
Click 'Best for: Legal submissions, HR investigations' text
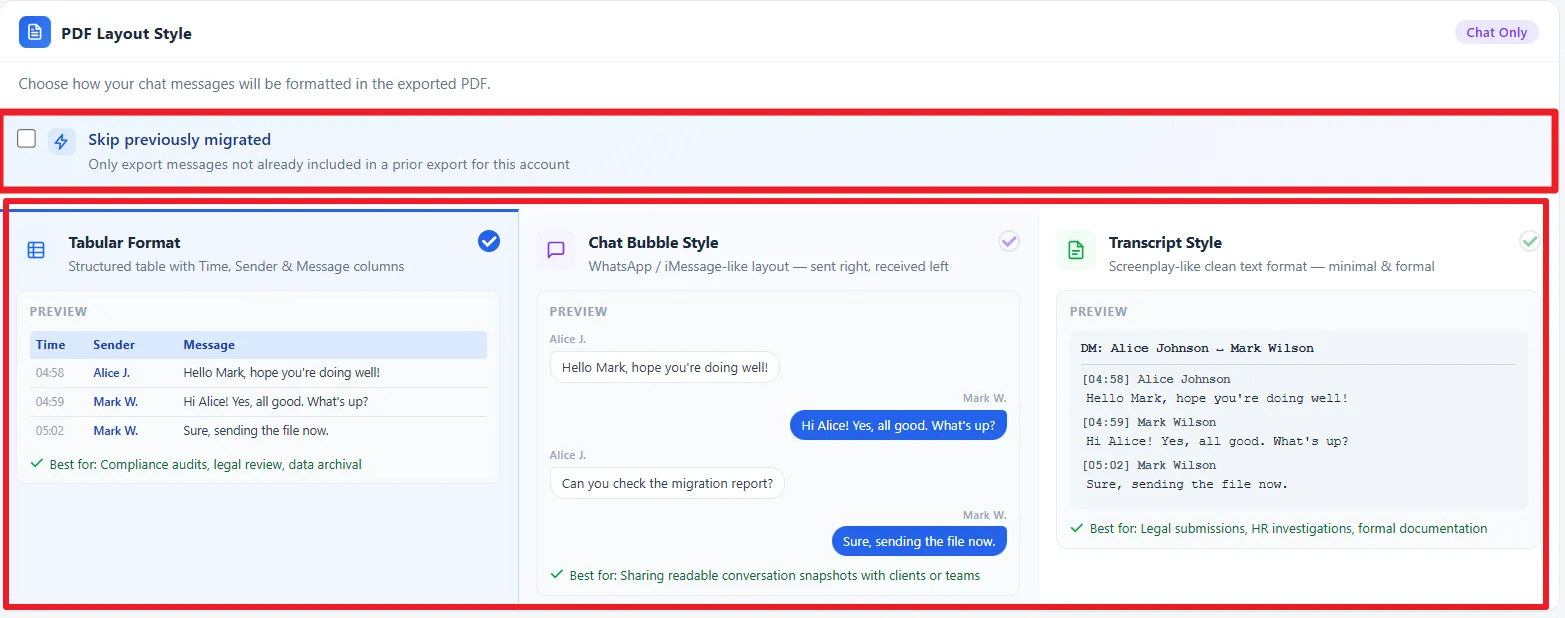pos(1288,528)
